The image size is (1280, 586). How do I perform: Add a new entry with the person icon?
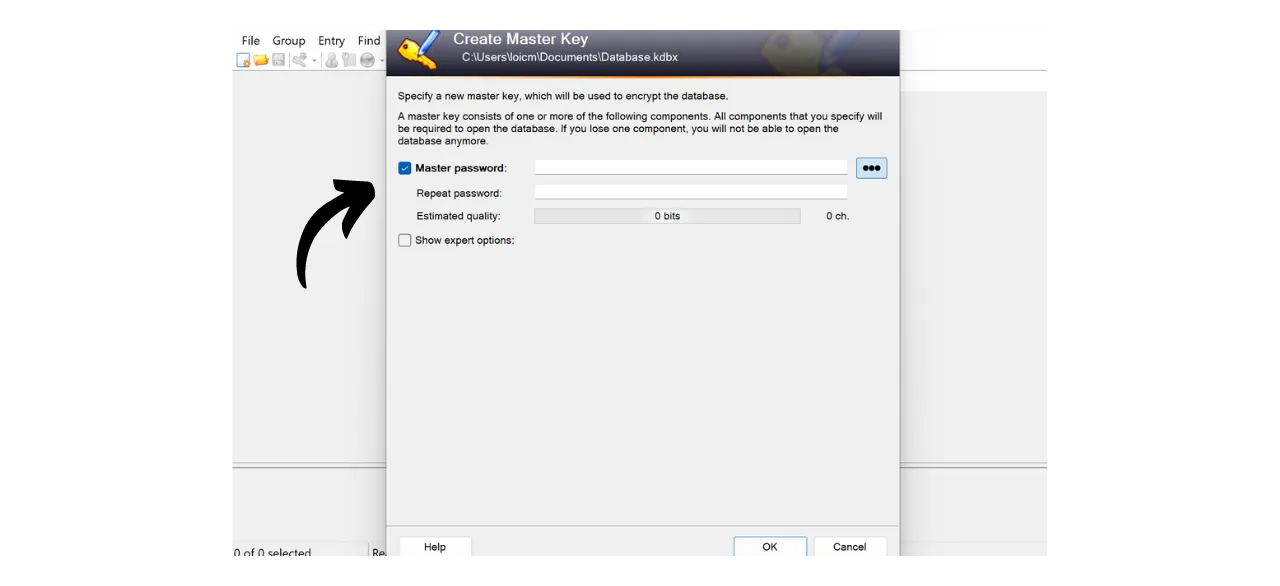coord(332,60)
